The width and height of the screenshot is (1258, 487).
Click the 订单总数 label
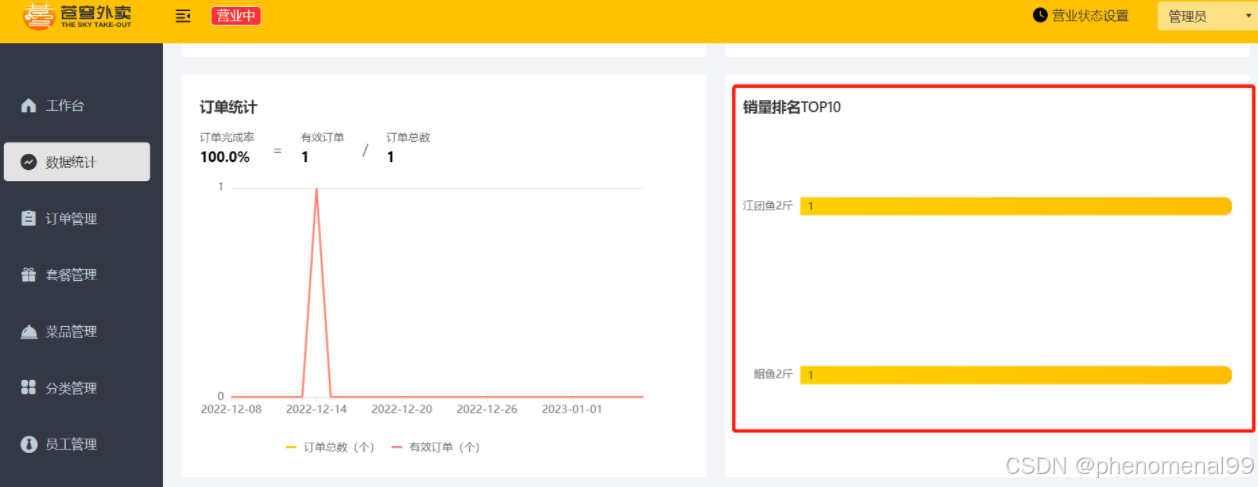[408, 137]
